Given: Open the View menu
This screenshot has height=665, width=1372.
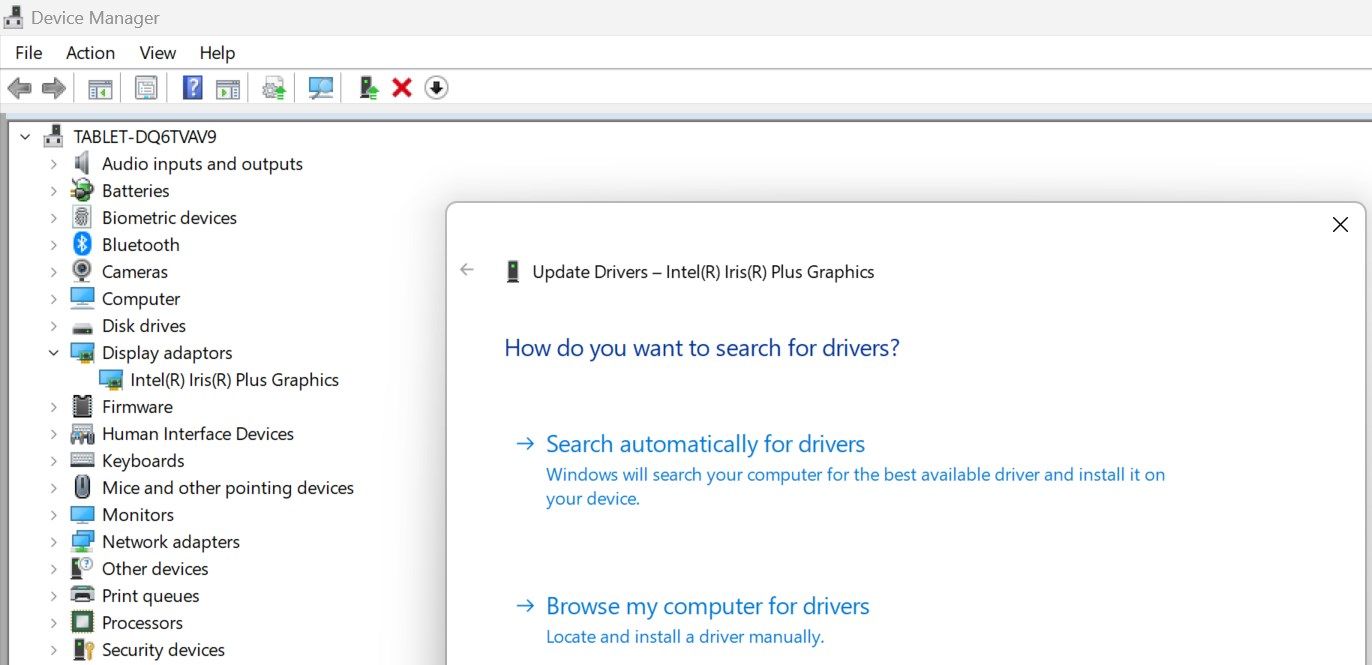Looking at the screenshot, I should 157,52.
